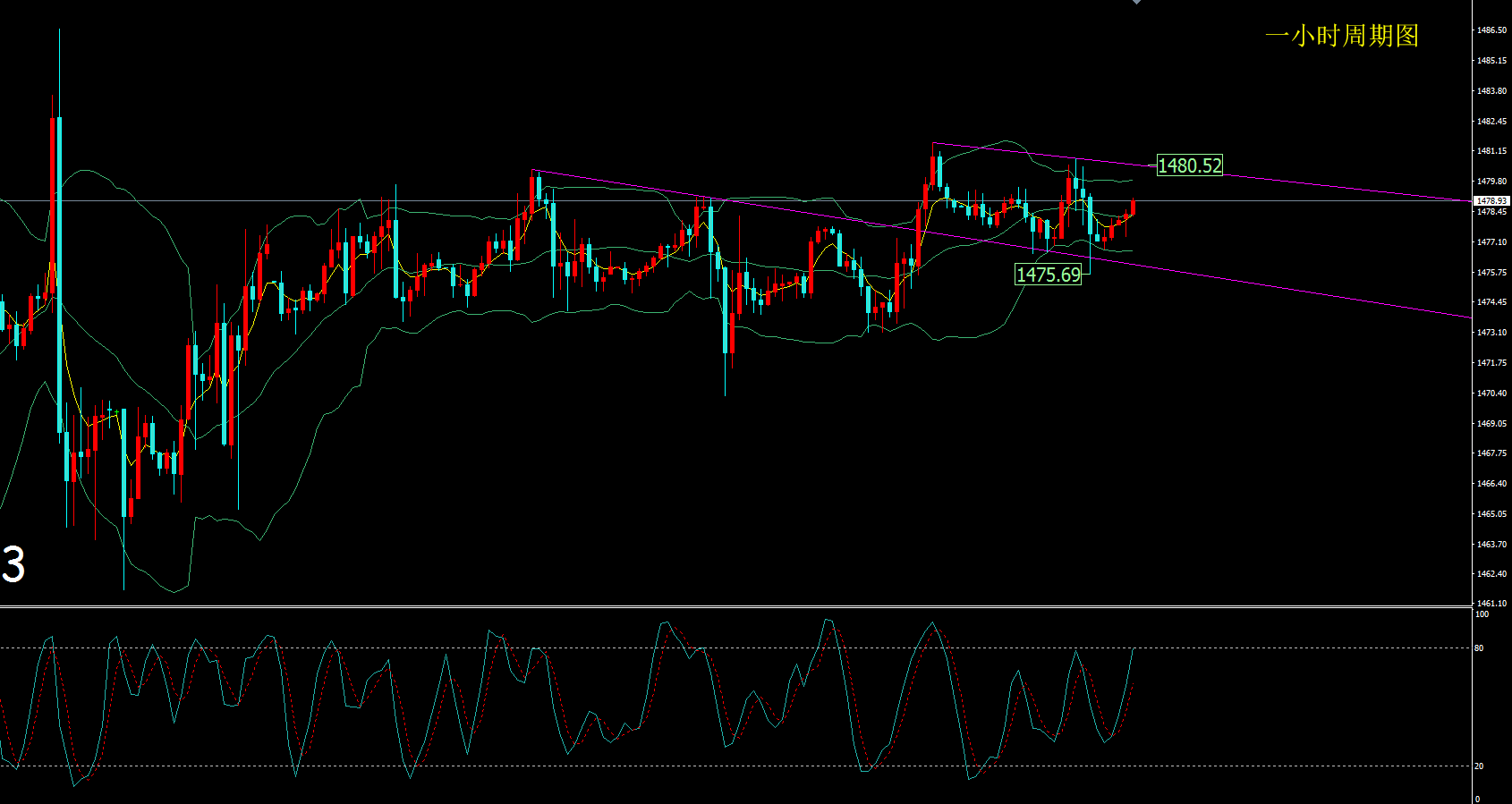
Task: Click the 20 level on the oscillator scale
Action: click(1480, 766)
